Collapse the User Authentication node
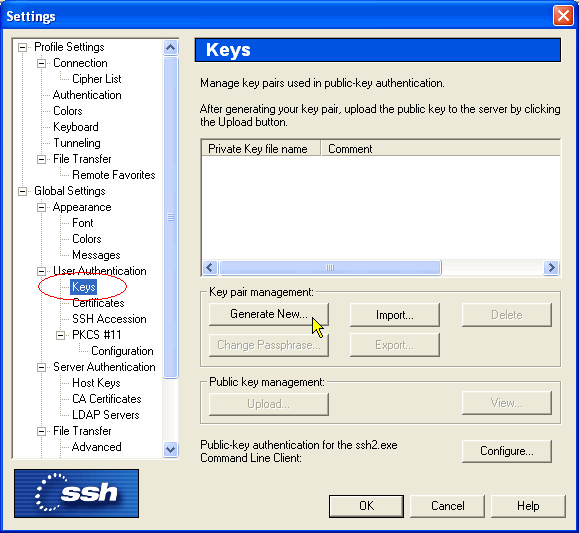The width and height of the screenshot is (579, 533). pyautogui.click(x=41, y=271)
